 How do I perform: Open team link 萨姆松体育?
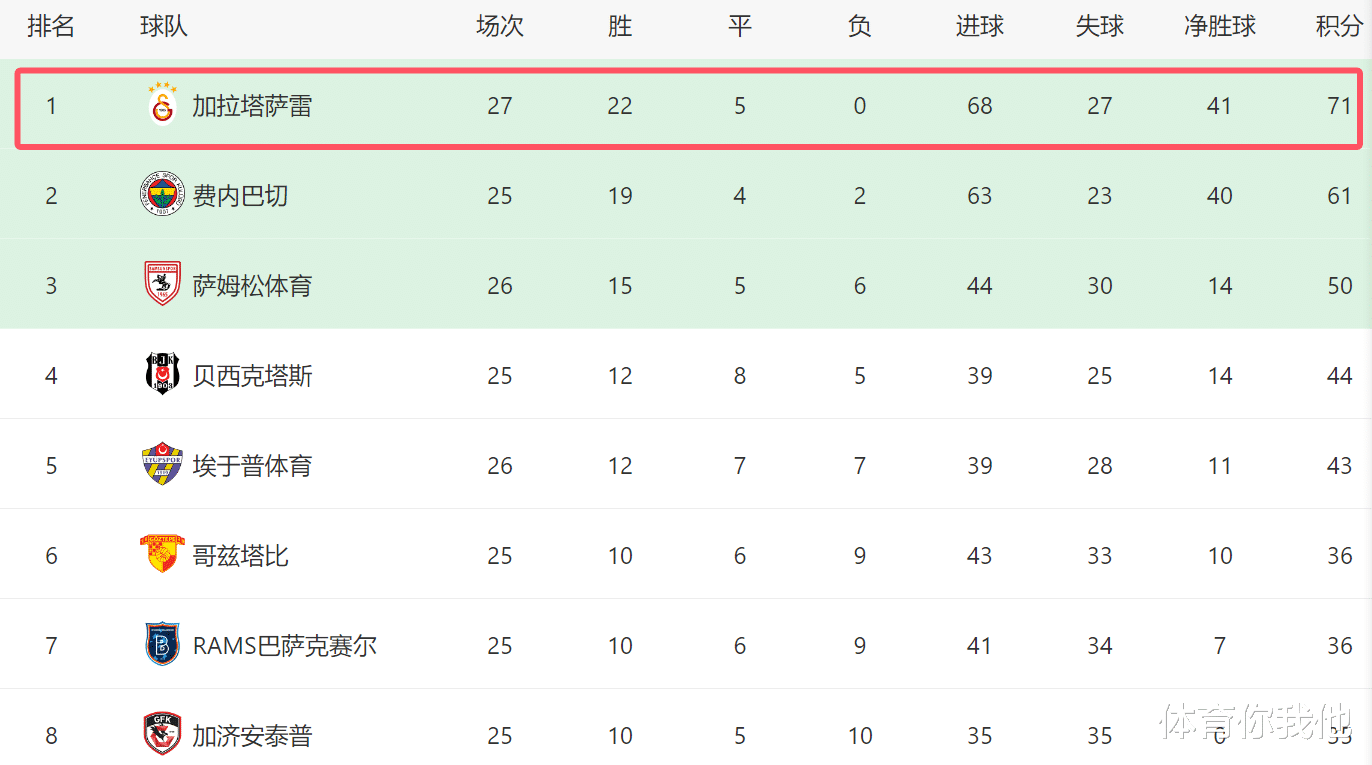tap(252, 286)
